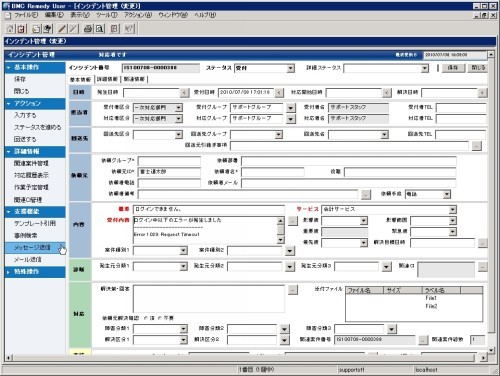Viewport: 500px width, 376px height.
Task: Click the context help question-mark icon
Action: pyautogui.click(x=129, y=29)
